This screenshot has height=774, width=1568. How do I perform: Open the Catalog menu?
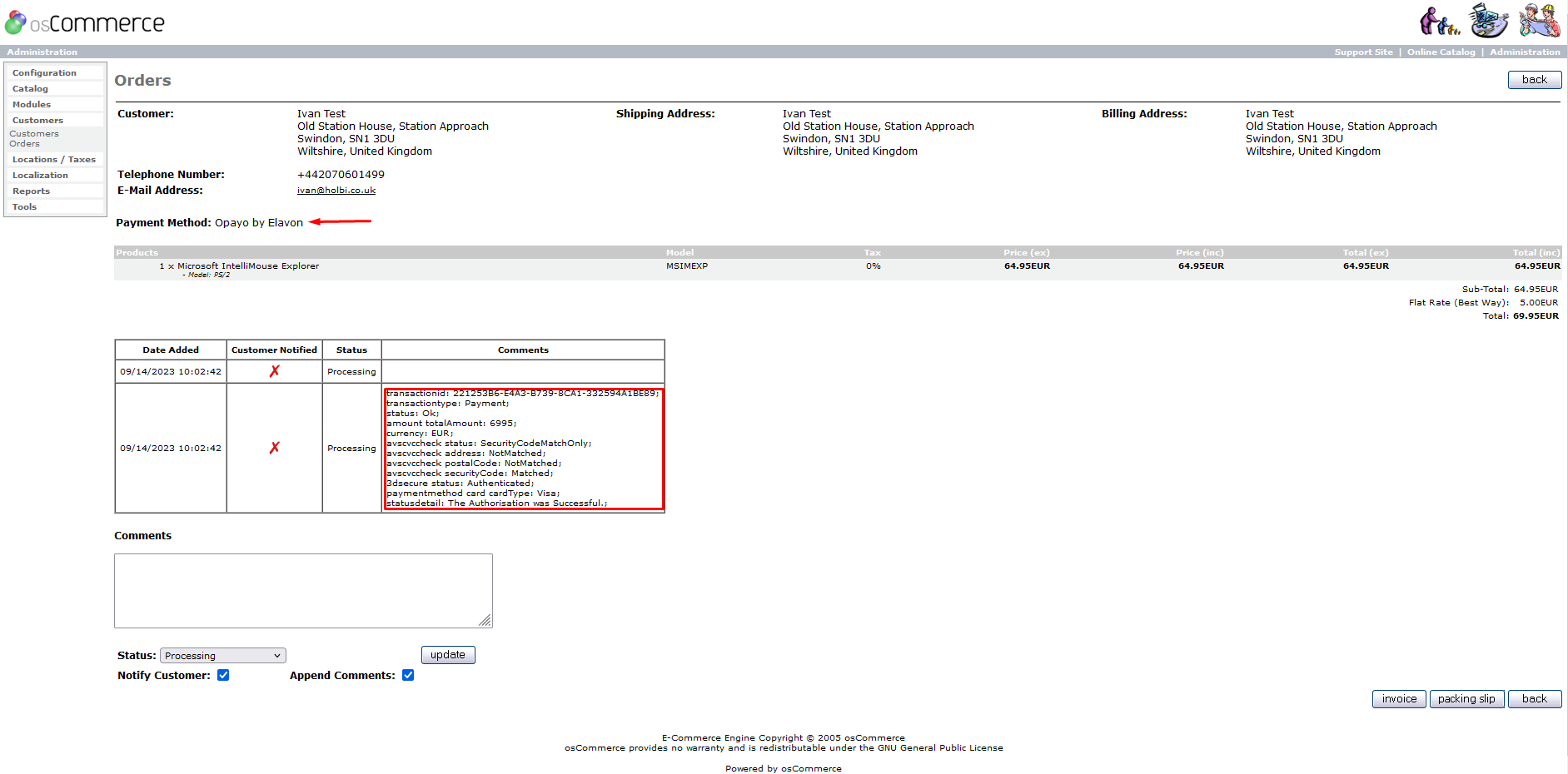coord(30,89)
